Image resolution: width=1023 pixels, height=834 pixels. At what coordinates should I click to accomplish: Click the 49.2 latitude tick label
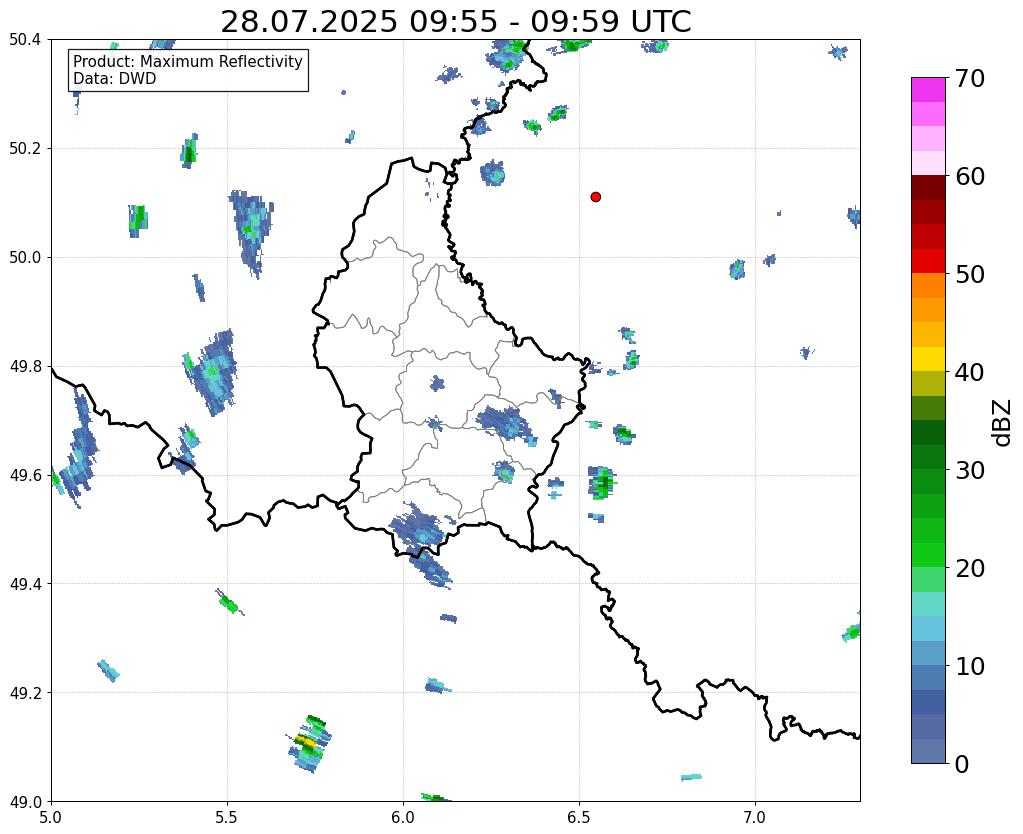click(25, 692)
